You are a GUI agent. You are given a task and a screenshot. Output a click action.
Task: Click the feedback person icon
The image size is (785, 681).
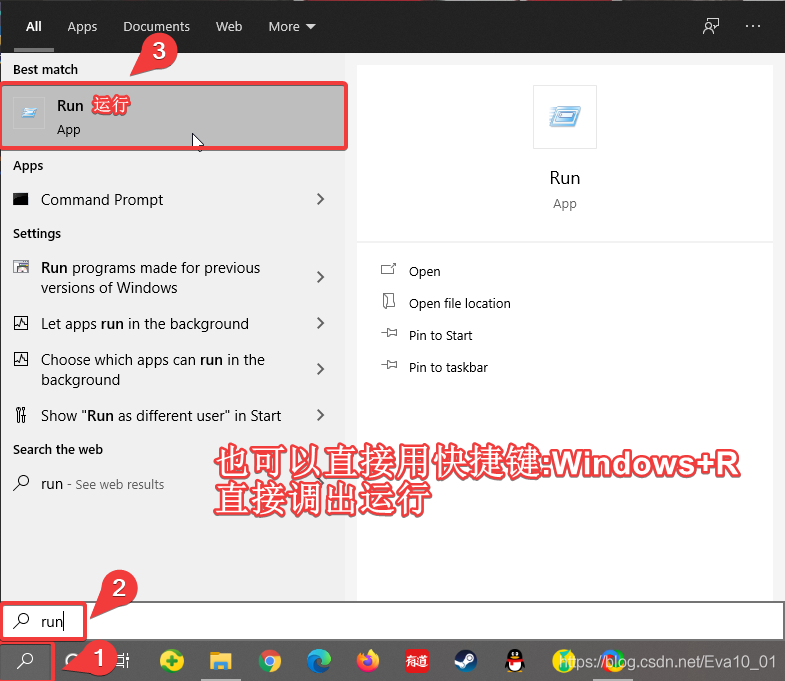click(x=710, y=26)
